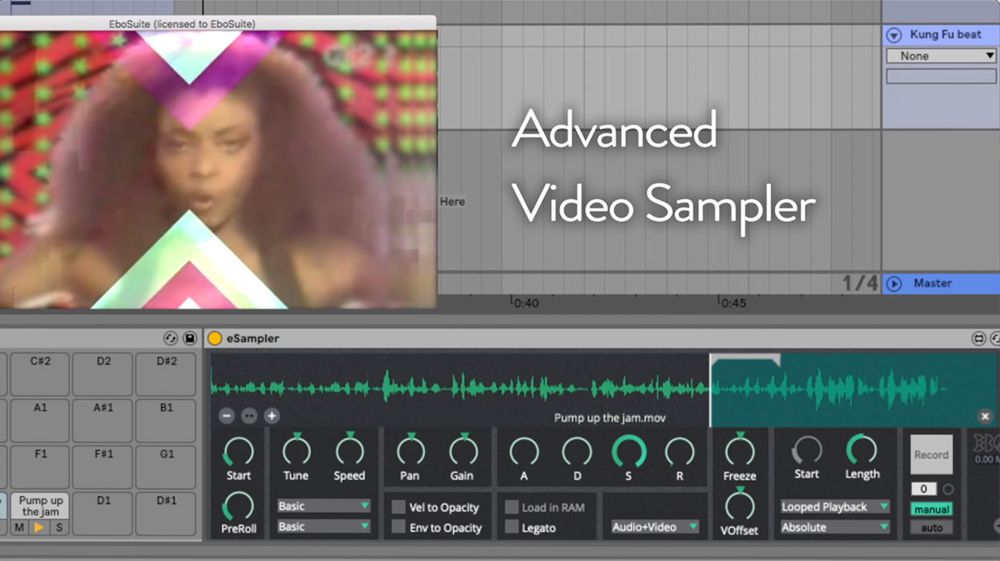Preview the Pump up the jam pad

pos(39,527)
